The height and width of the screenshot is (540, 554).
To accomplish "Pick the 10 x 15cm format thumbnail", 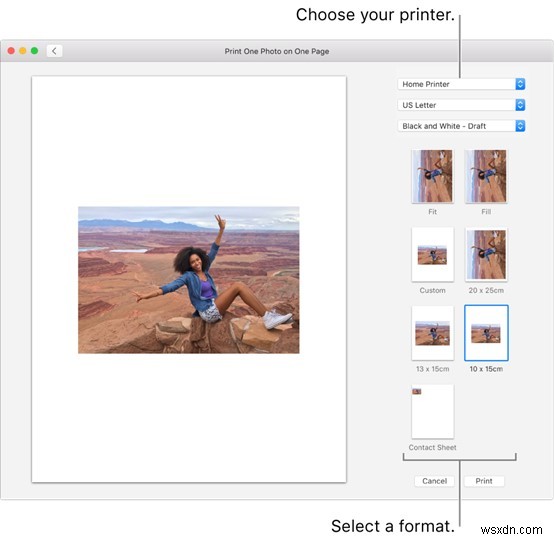I will point(486,333).
